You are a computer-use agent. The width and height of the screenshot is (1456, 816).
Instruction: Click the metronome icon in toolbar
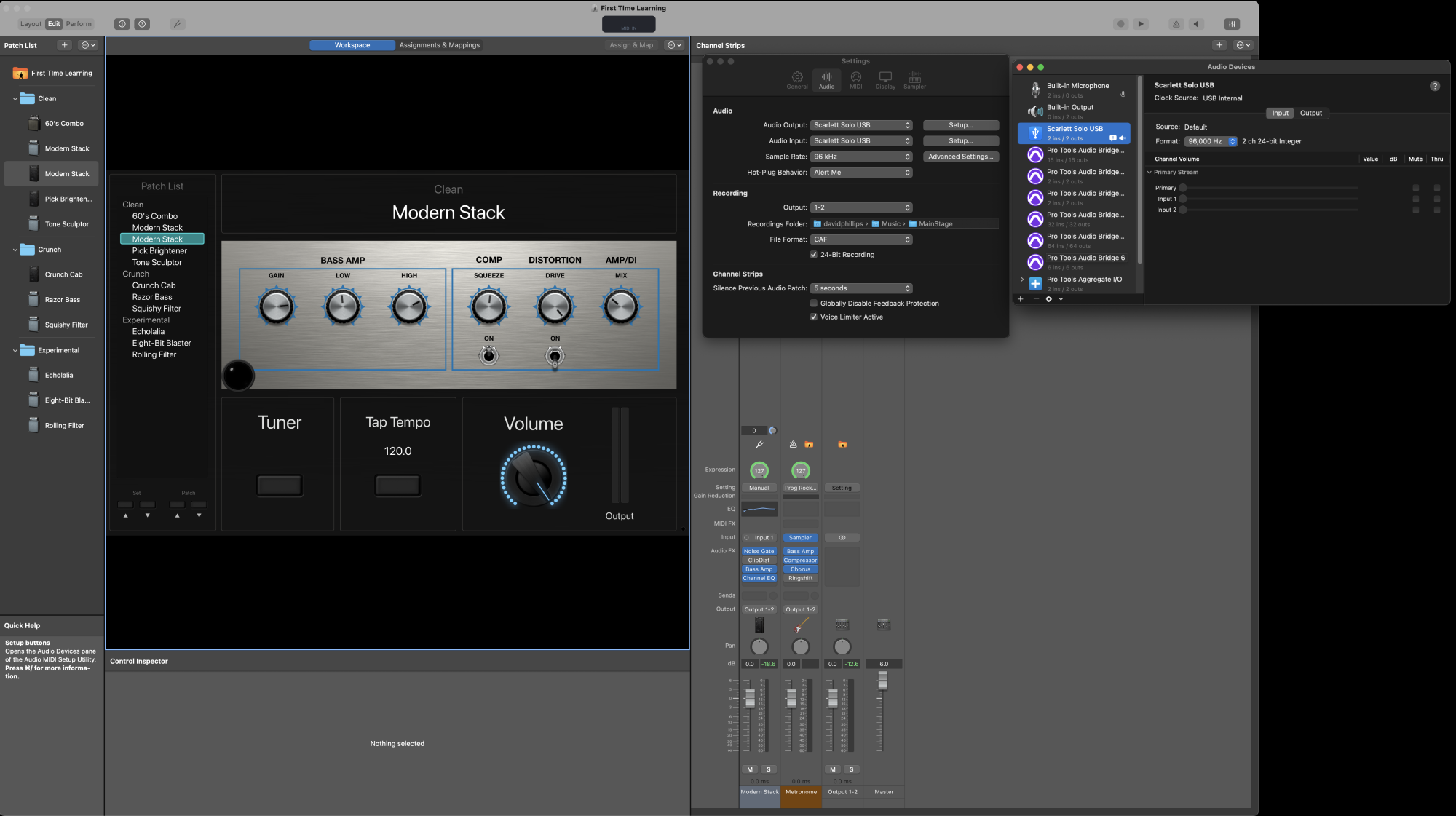coord(1176,24)
